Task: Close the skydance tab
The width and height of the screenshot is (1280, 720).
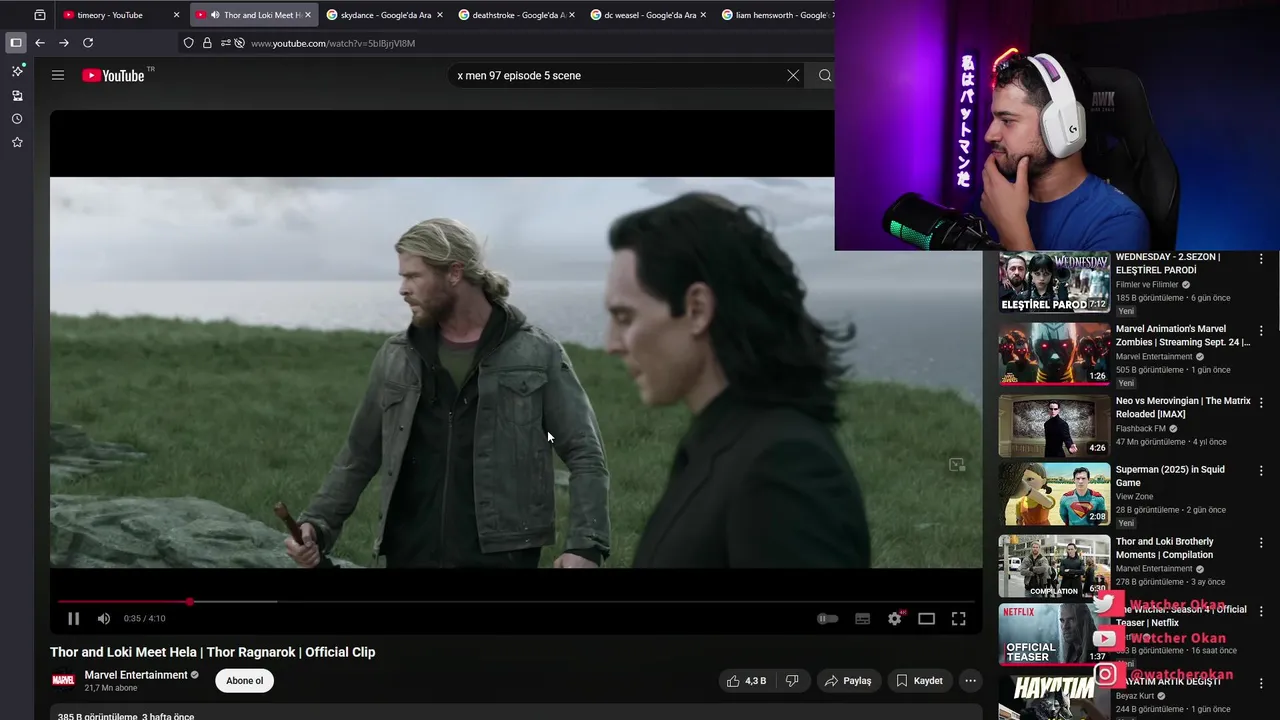Action: click(x=440, y=15)
